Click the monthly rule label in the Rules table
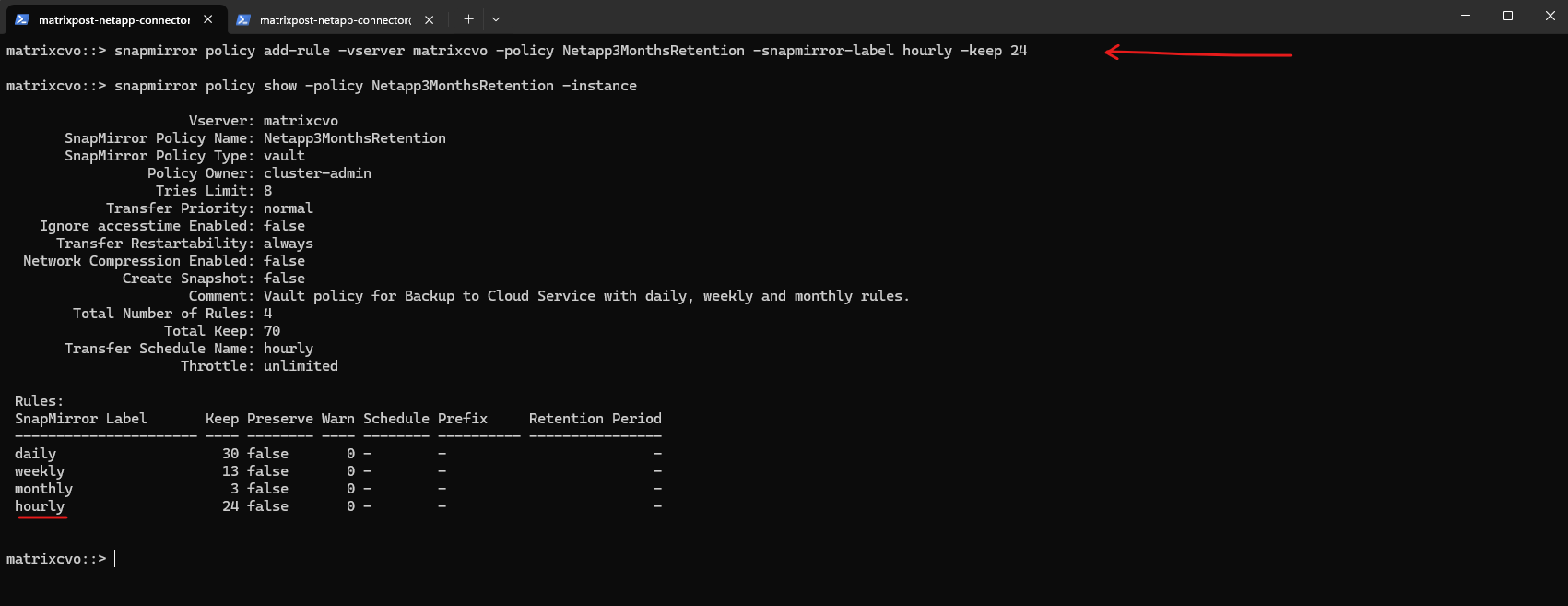1568x606 pixels. pyautogui.click(x=43, y=489)
